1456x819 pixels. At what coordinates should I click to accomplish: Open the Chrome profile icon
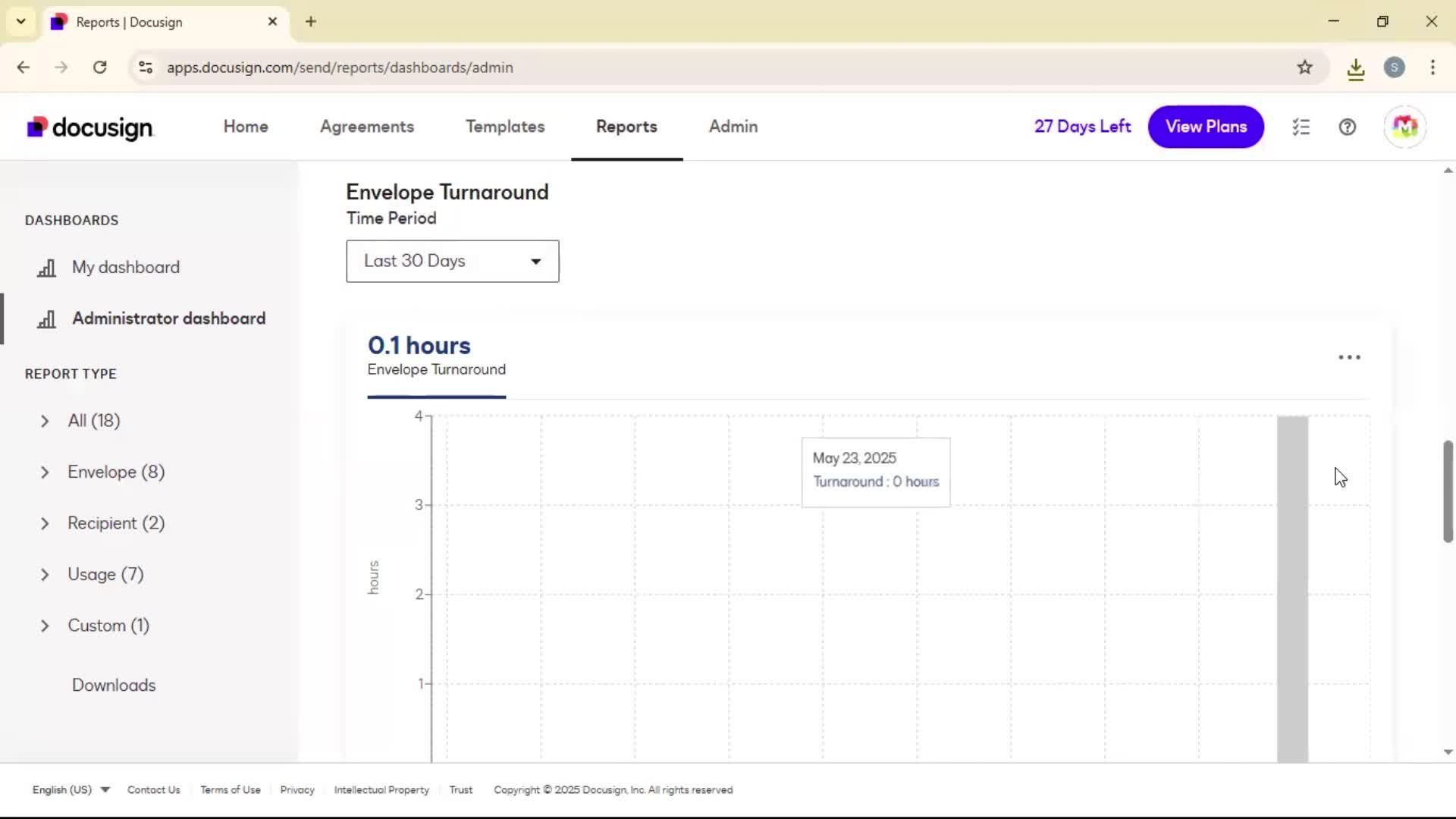pos(1395,67)
